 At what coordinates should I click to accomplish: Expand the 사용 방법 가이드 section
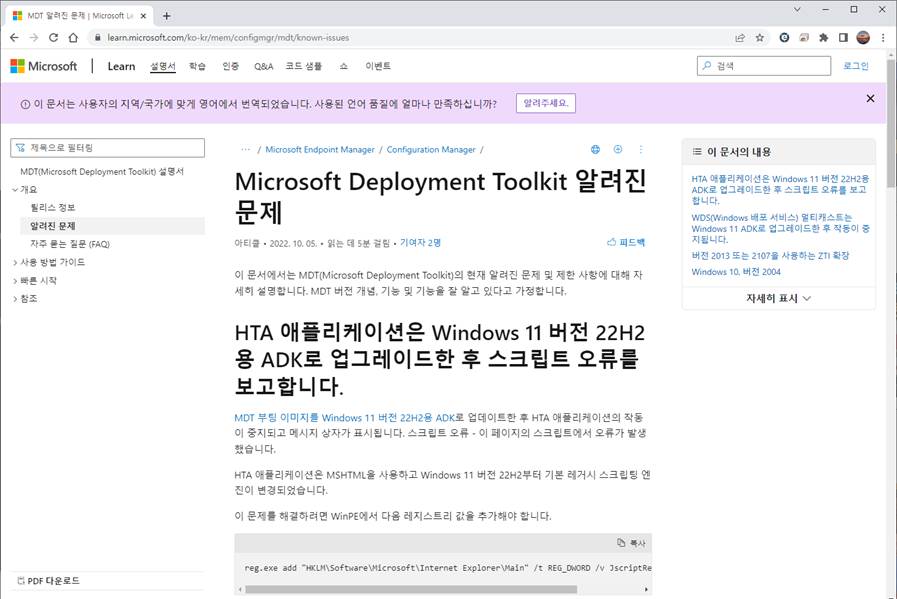[x=49, y=262]
